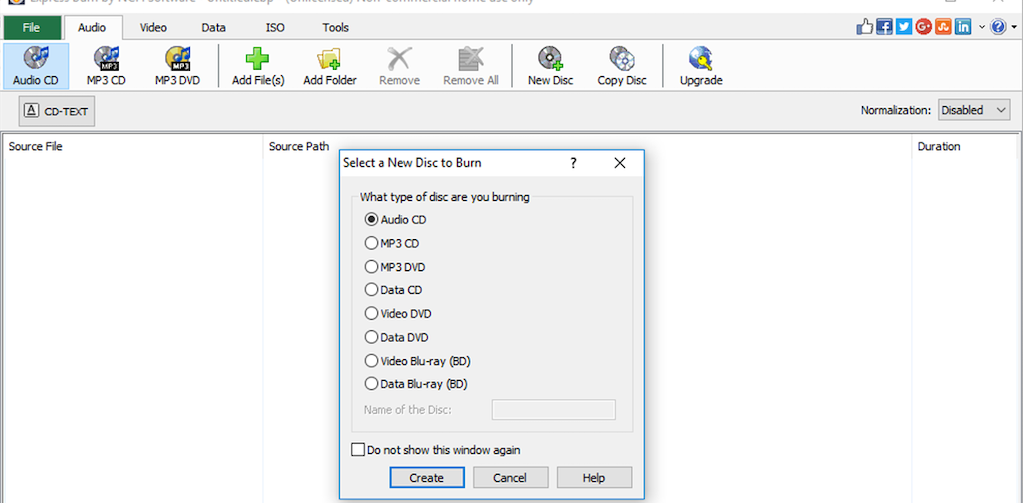The image size is (1023, 503).
Task: Switch to the Video tab
Action: pyautogui.click(x=153, y=28)
